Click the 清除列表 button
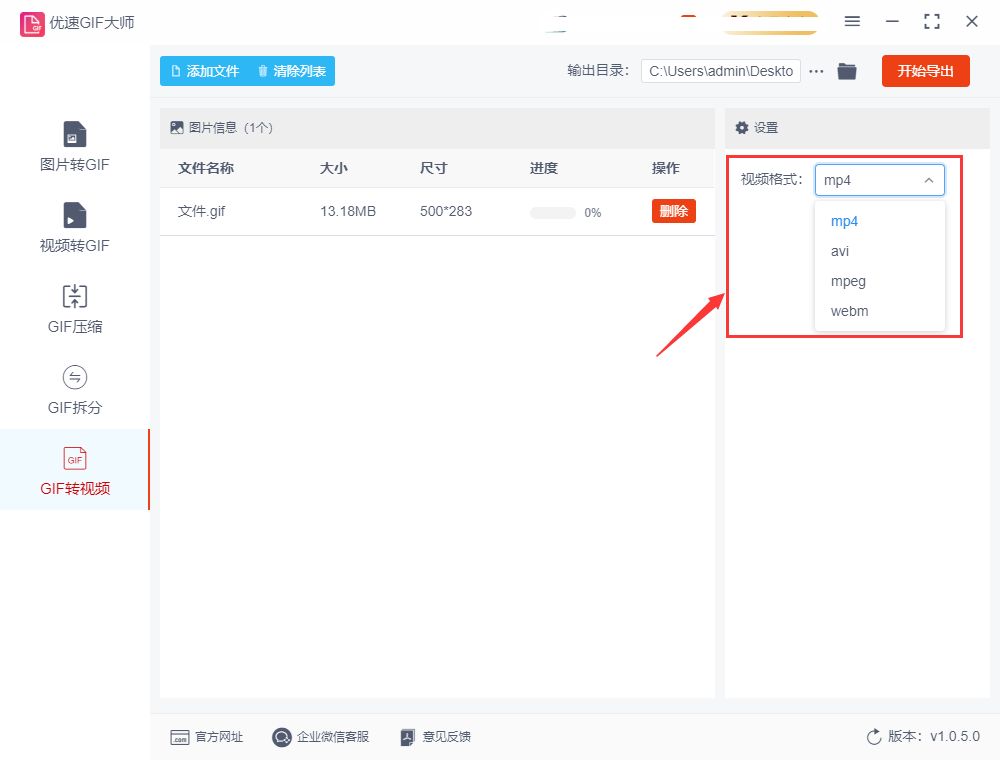The height and width of the screenshot is (760, 1000). coord(292,71)
